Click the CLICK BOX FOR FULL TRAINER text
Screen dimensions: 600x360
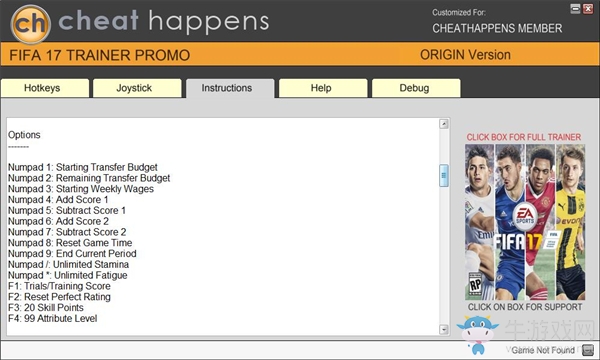(523, 137)
